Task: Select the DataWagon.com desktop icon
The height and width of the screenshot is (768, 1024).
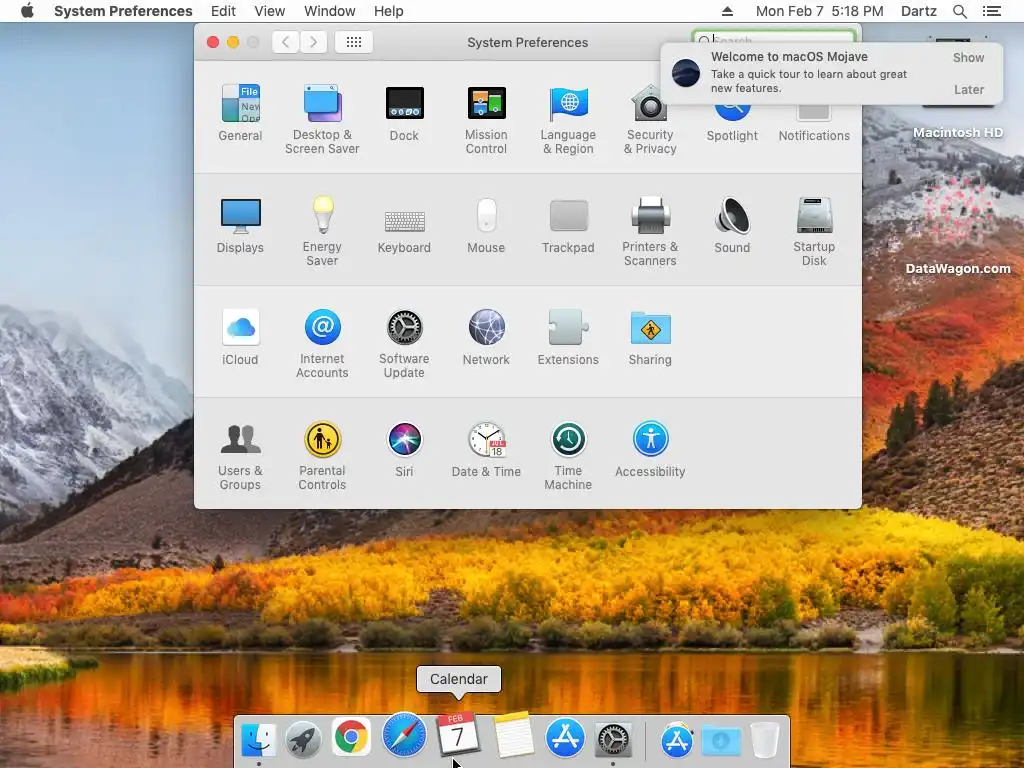Action: pos(958,225)
